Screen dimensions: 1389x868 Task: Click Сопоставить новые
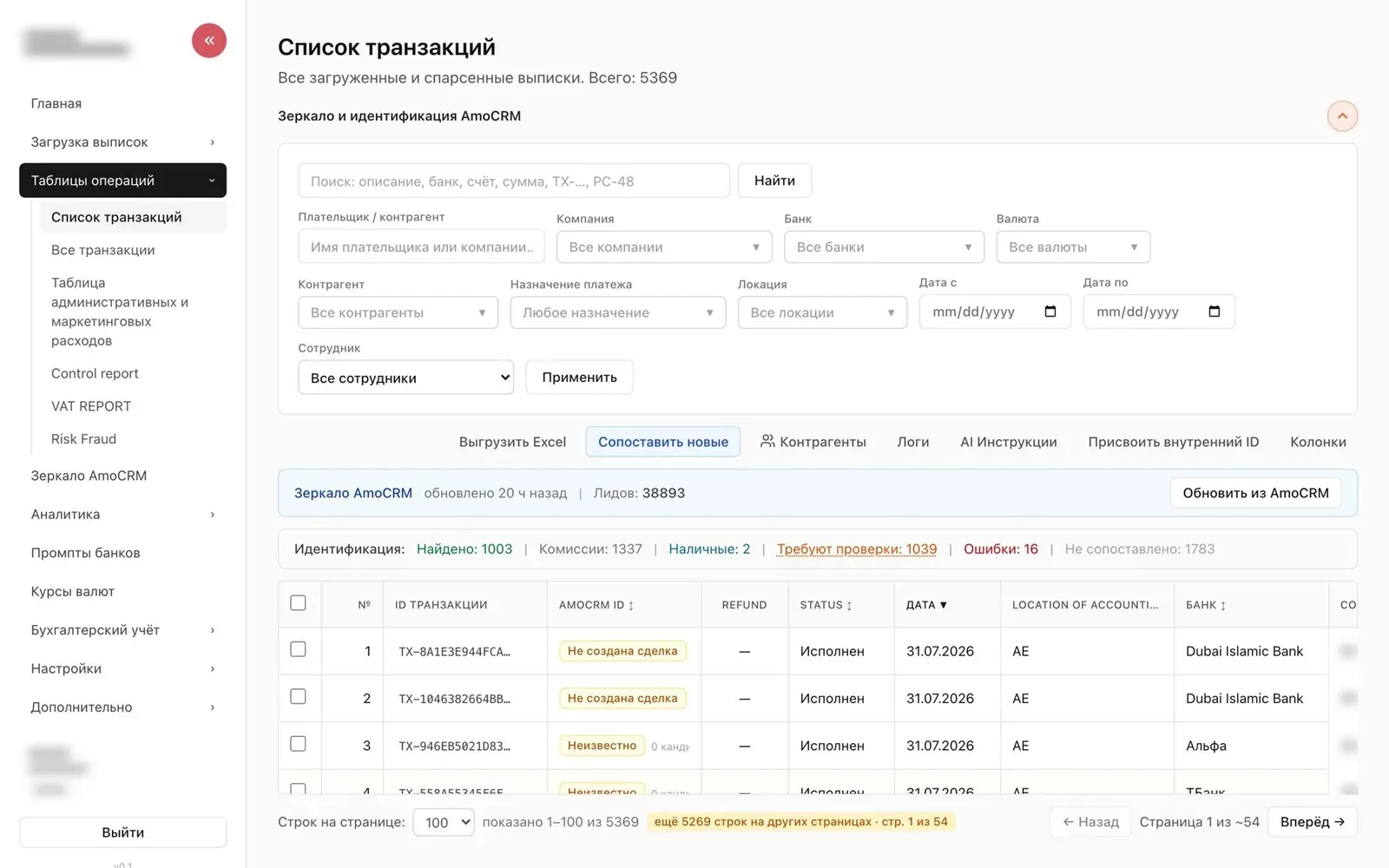pos(663,442)
